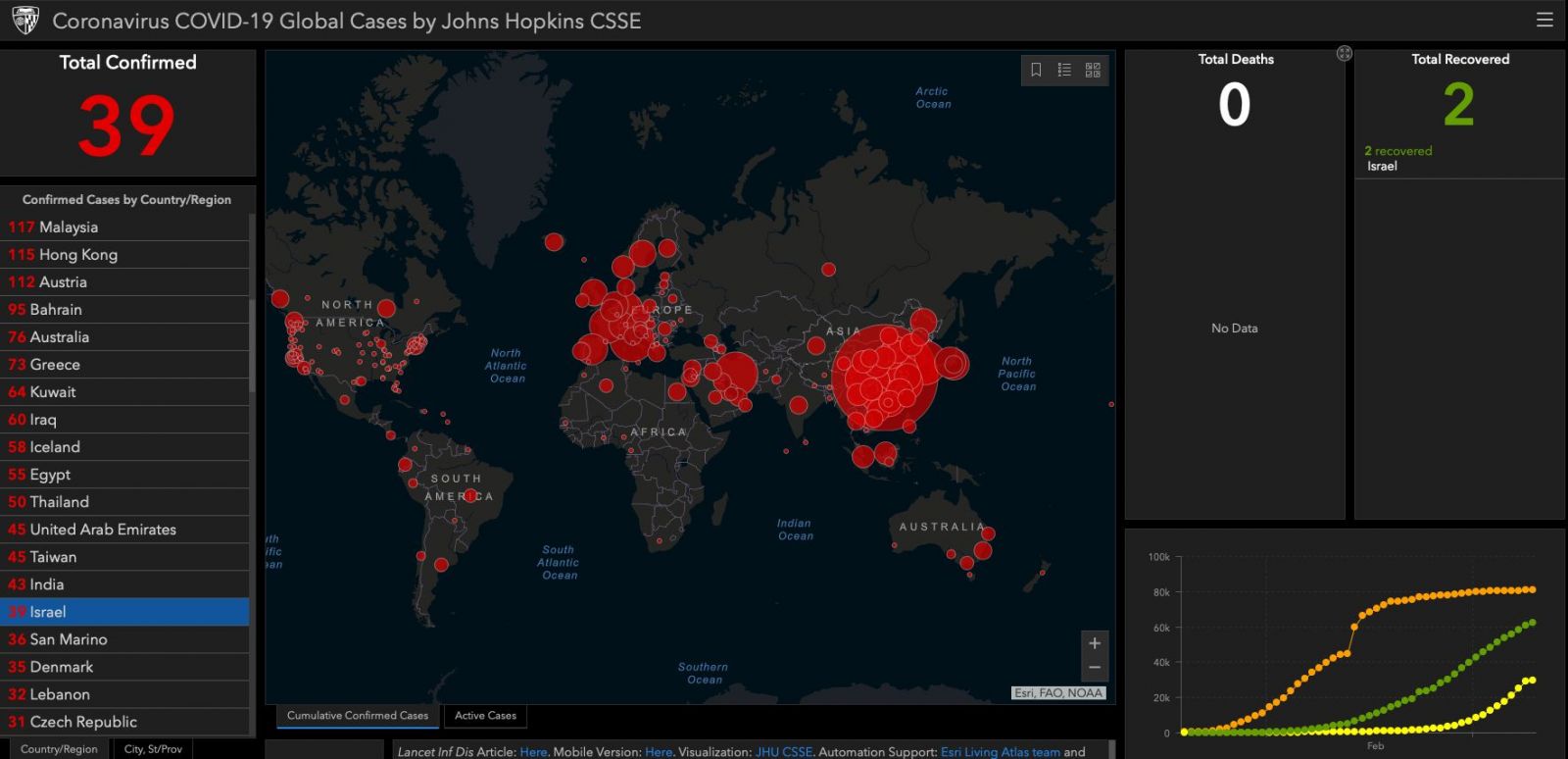Viewport: 1568px width, 759px height.
Task: Click the country list scrollbar
Action: 253,343
